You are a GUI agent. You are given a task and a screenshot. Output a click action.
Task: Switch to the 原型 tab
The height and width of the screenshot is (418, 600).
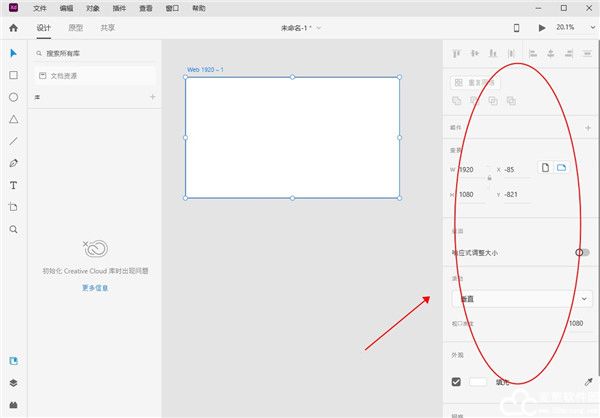76,28
